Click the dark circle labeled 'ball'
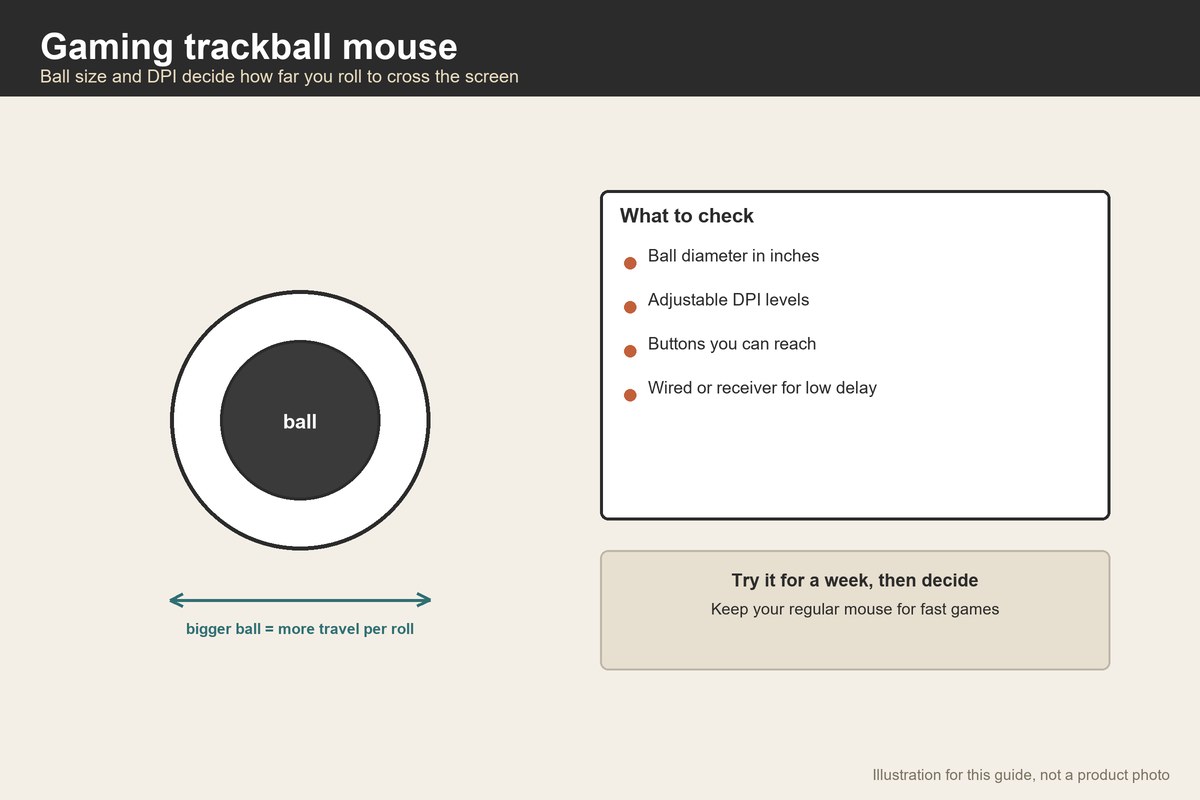Screen dimensions: 1200x800 tap(300, 420)
